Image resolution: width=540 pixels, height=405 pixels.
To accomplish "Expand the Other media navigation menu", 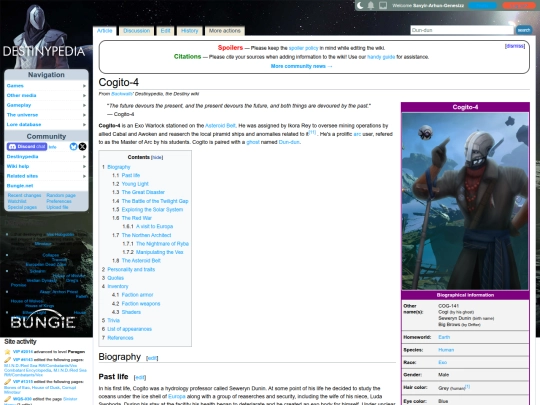I will (x=46, y=95).
